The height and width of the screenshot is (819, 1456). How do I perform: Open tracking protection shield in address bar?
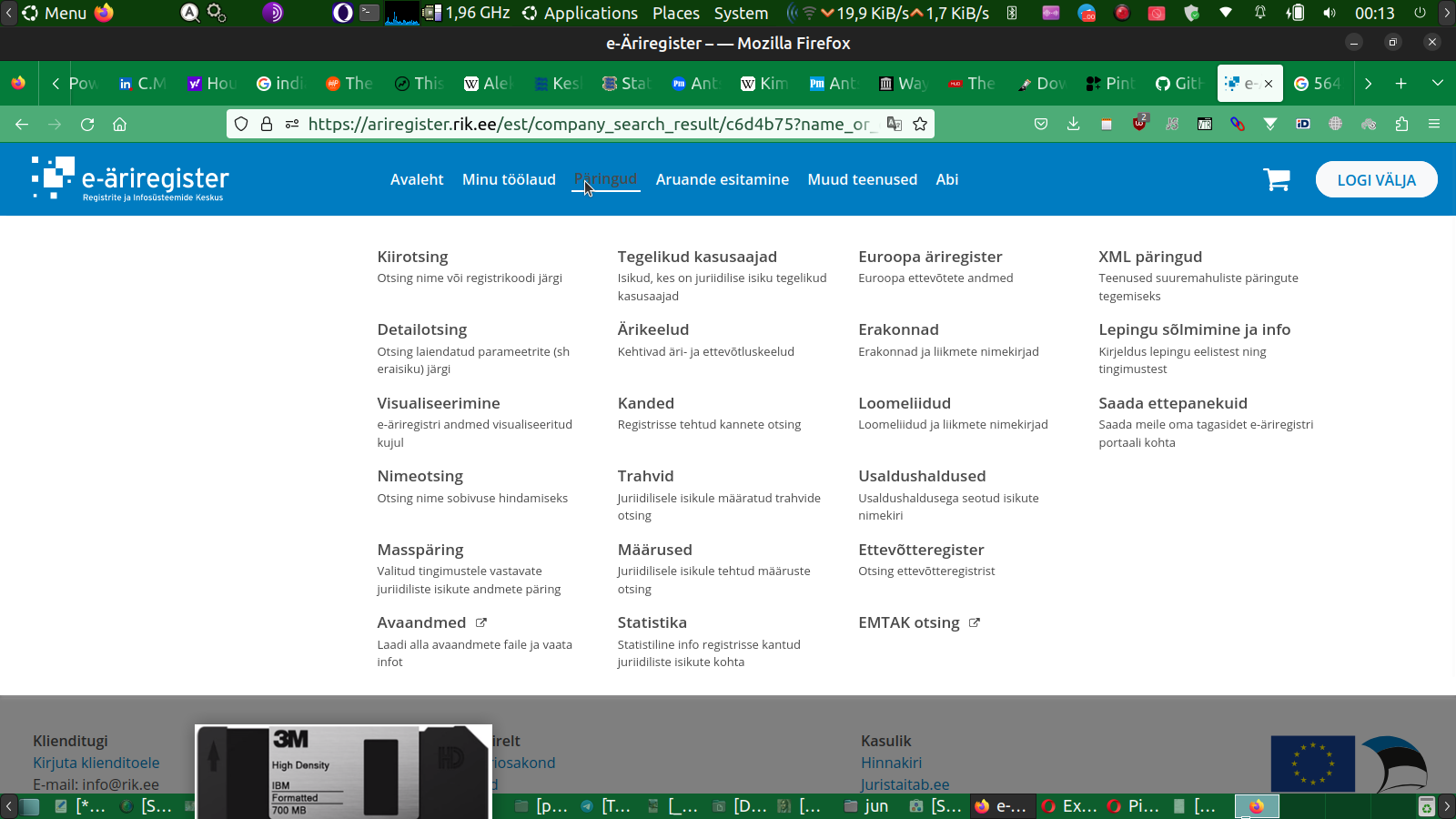[241, 124]
